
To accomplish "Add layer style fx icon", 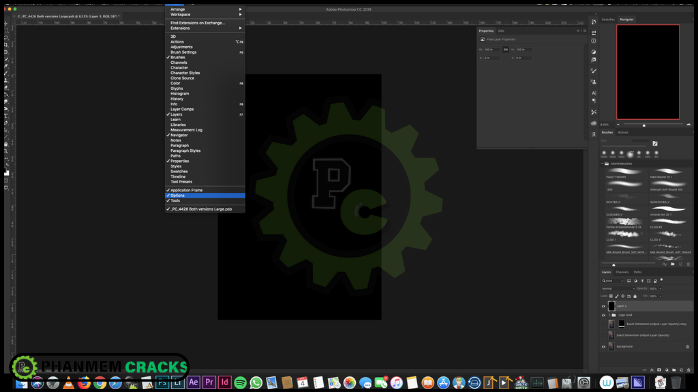I will click(652, 370).
